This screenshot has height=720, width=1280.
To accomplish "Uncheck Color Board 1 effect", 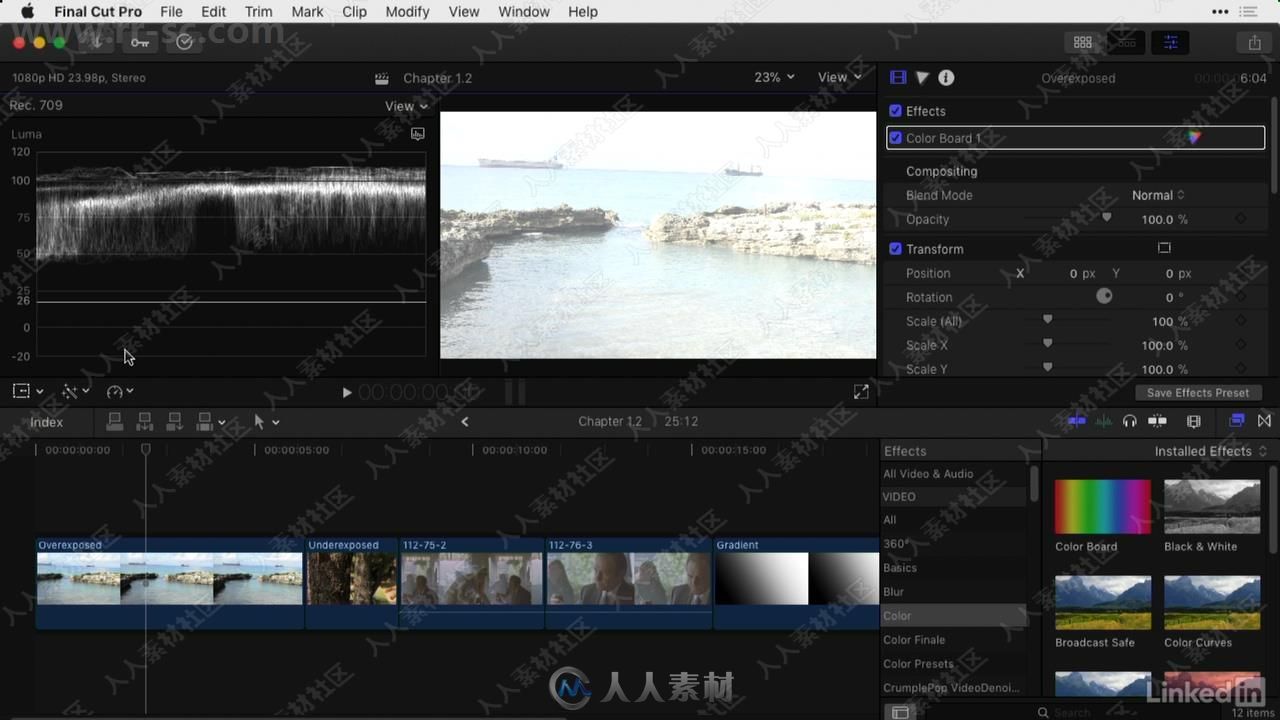I will point(896,138).
